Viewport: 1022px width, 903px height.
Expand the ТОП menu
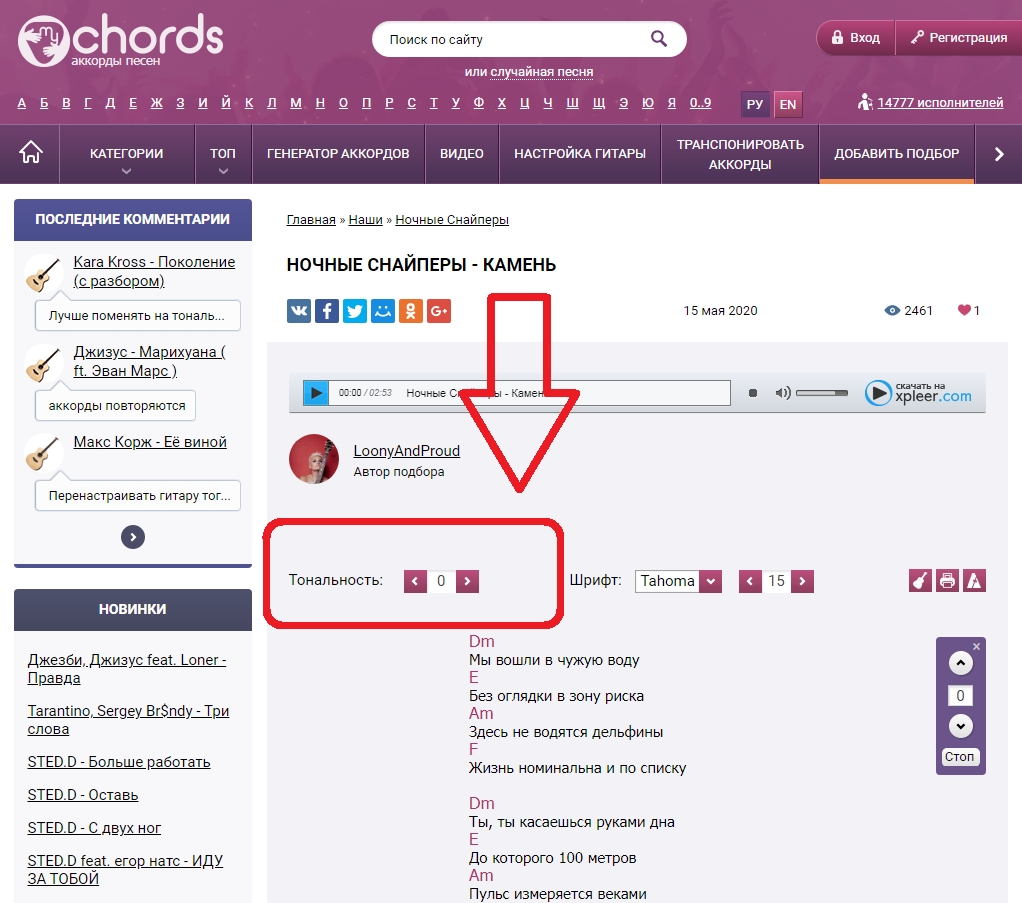223,155
